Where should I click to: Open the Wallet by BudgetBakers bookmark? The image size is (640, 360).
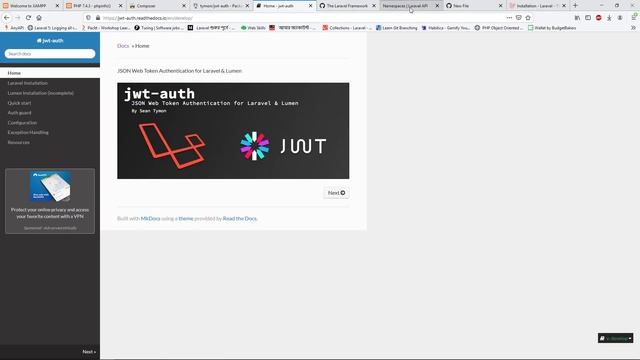pyautogui.click(x=552, y=28)
